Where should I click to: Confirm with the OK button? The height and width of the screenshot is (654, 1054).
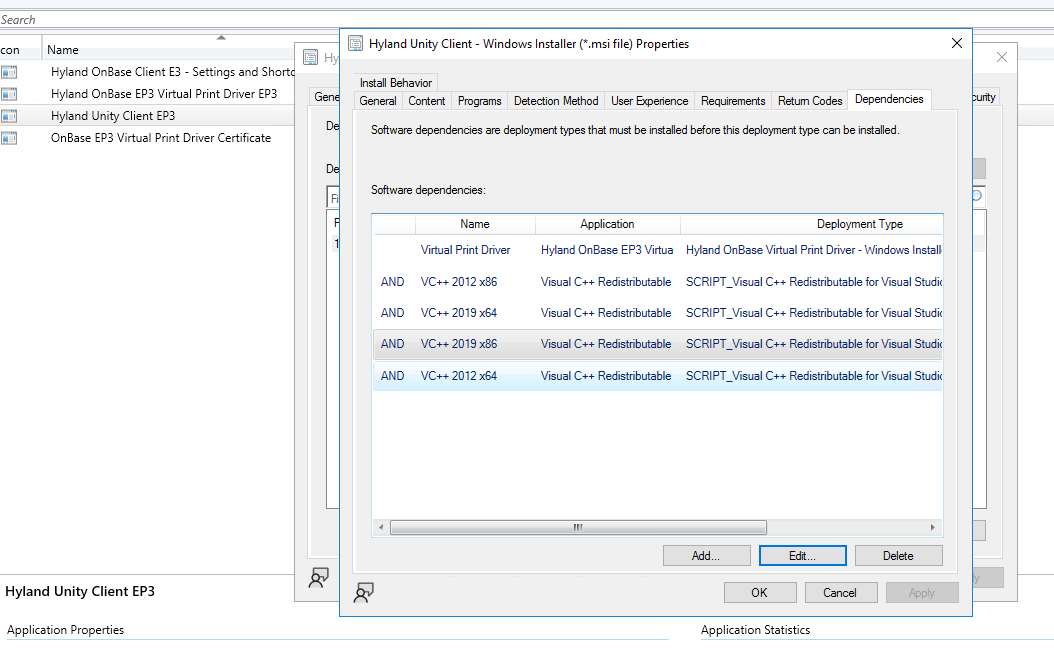(760, 593)
